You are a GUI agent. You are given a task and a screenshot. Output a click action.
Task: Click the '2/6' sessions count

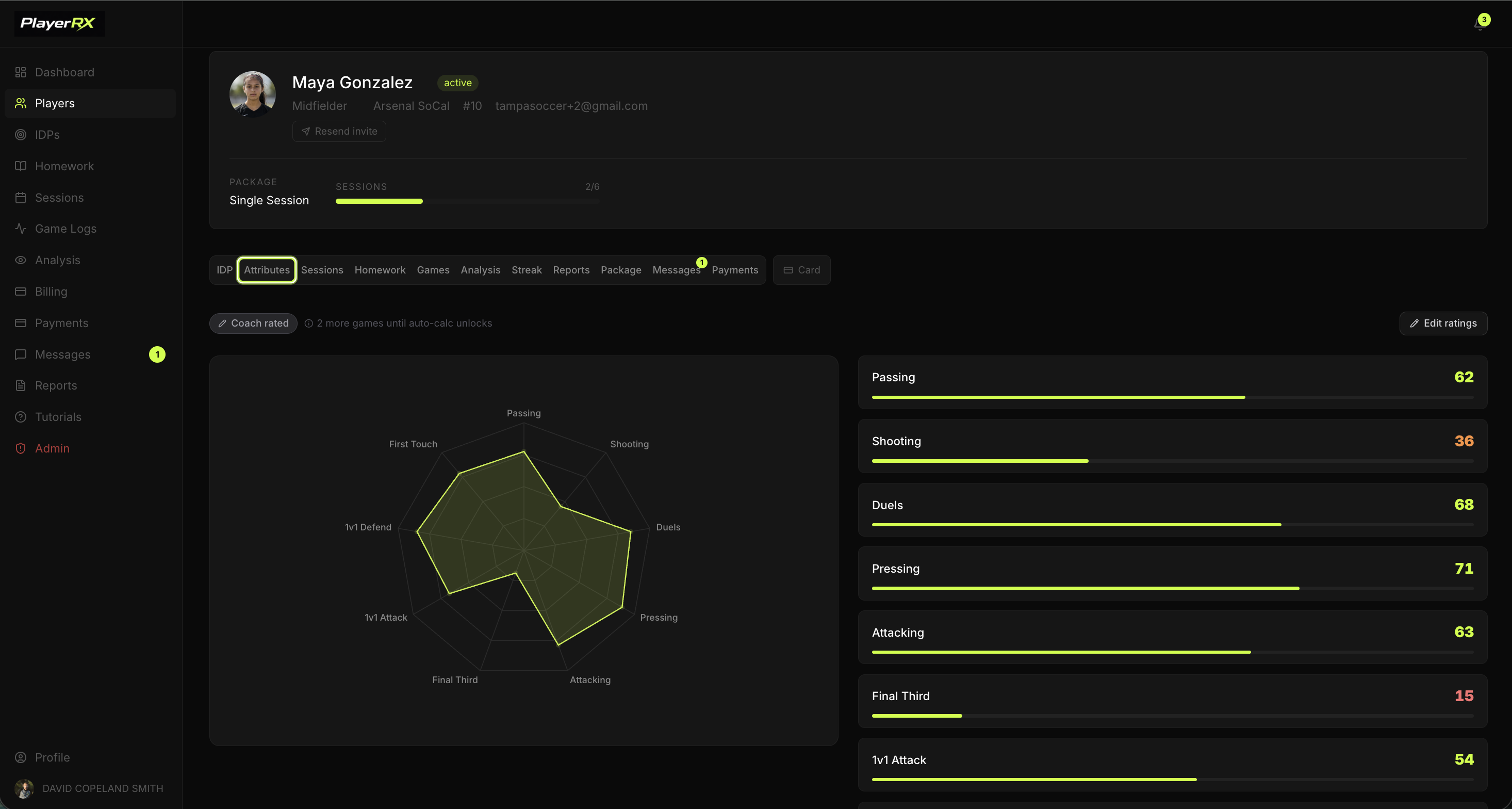click(592, 187)
